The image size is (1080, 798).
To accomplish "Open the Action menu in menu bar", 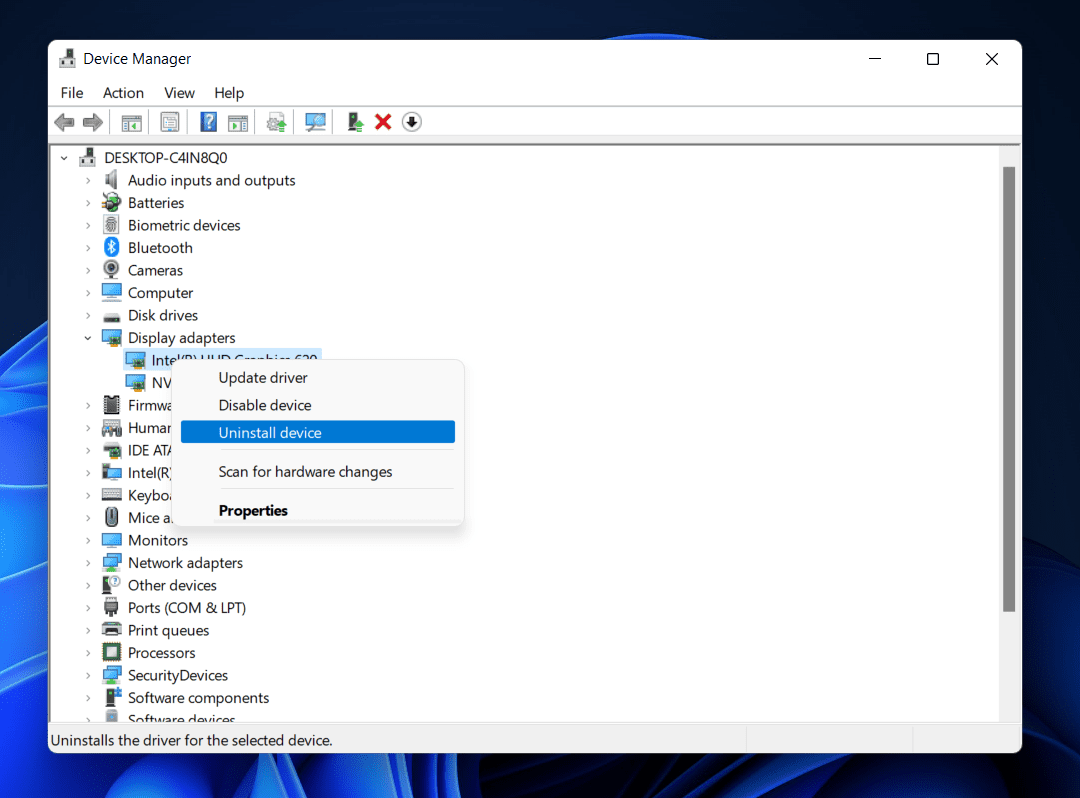I will pos(123,93).
